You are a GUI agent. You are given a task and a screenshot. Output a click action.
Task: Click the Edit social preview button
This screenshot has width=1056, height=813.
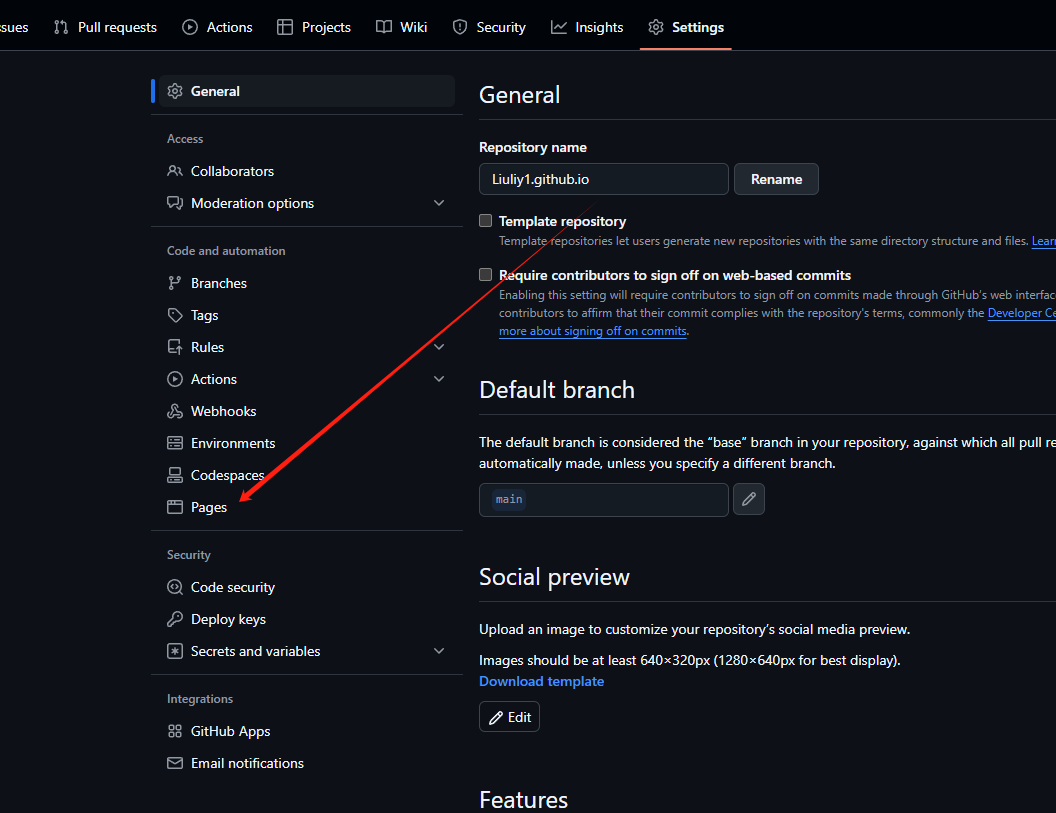pos(509,717)
